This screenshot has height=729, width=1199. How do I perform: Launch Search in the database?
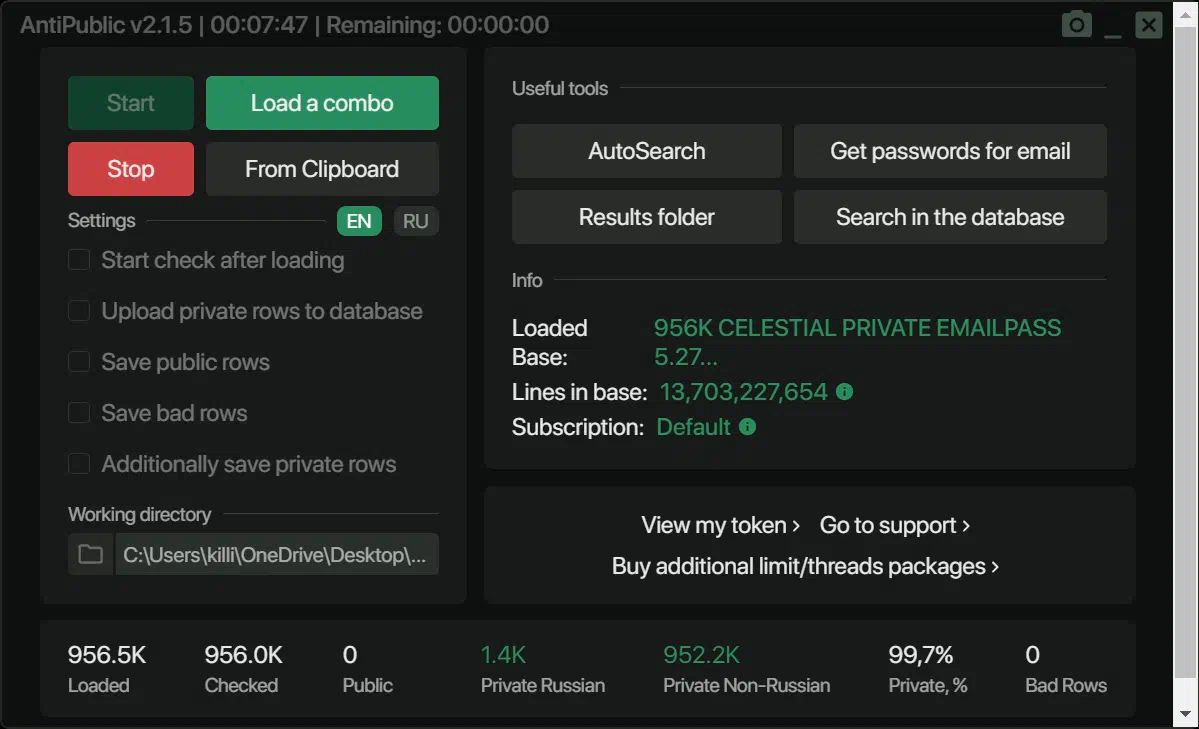[x=950, y=217]
